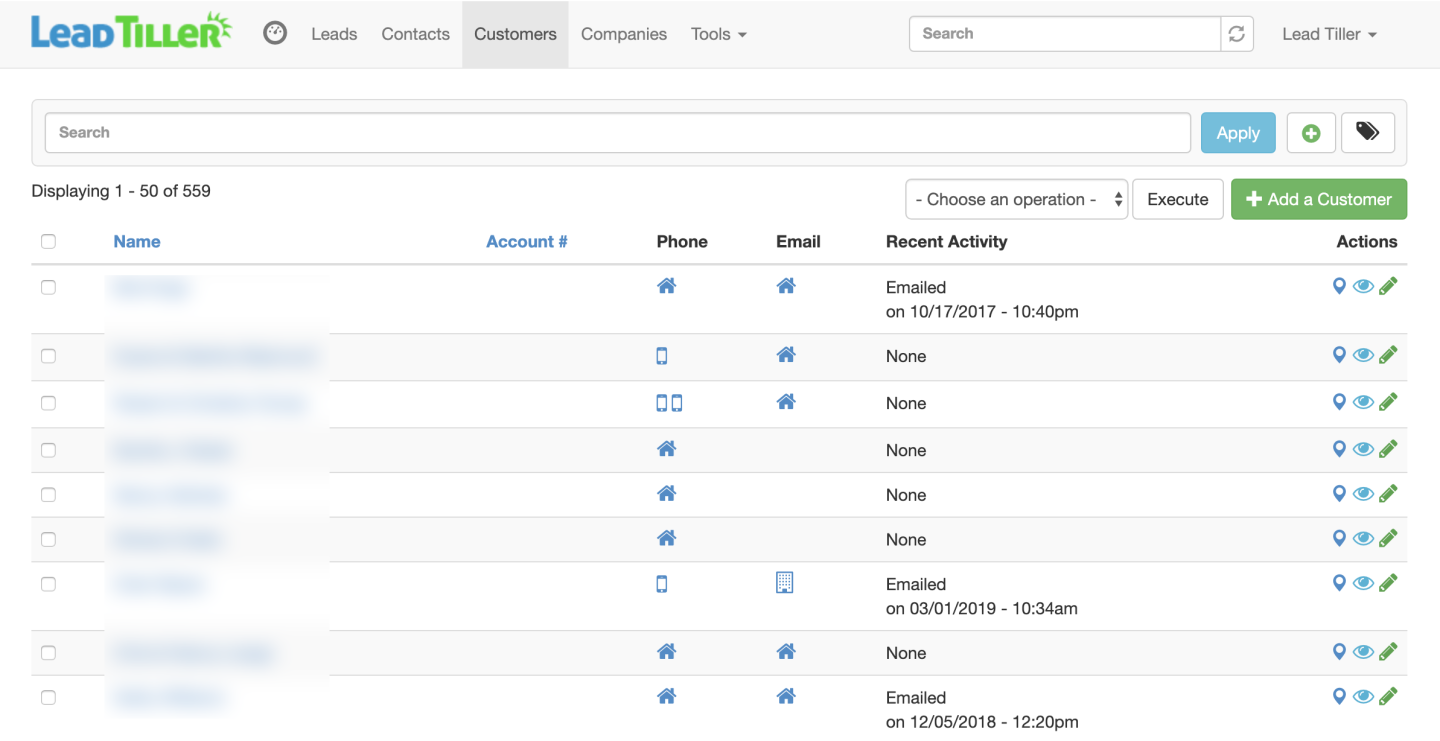This screenshot has width=1440, height=741.
Task: Focus the customer filter search field
Action: point(617,132)
